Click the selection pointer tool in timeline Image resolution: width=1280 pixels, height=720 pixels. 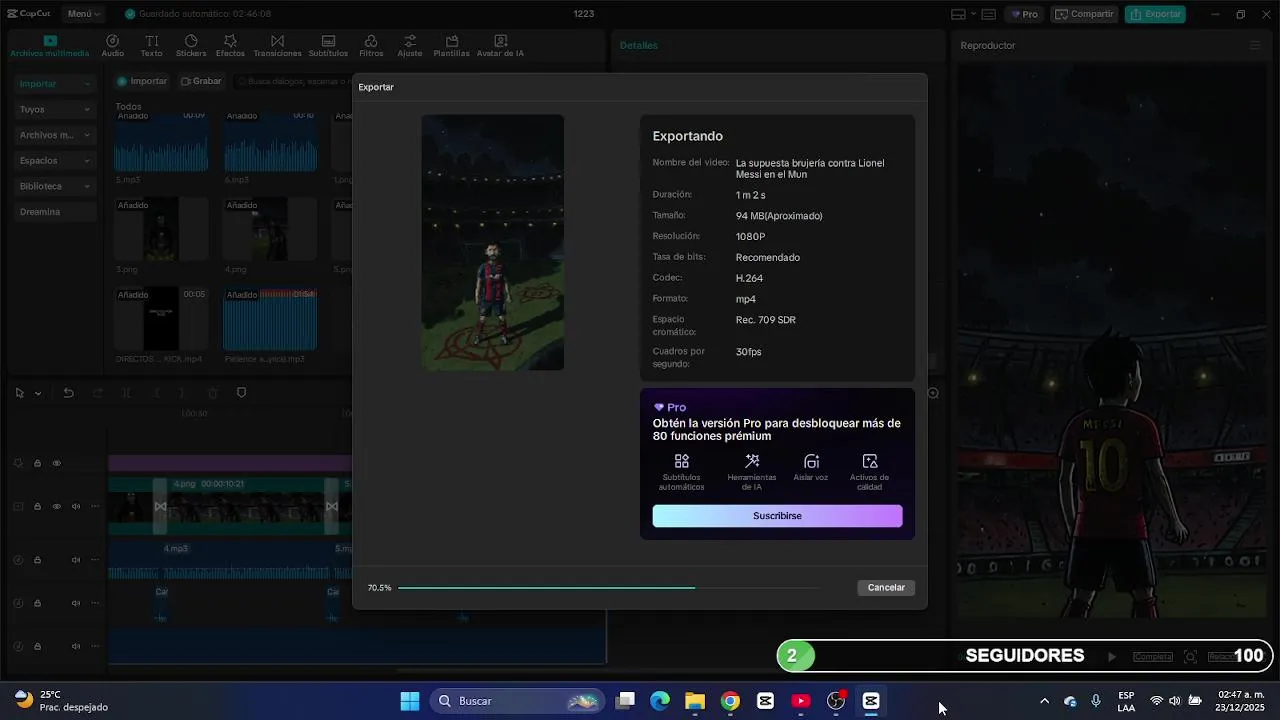click(x=19, y=393)
